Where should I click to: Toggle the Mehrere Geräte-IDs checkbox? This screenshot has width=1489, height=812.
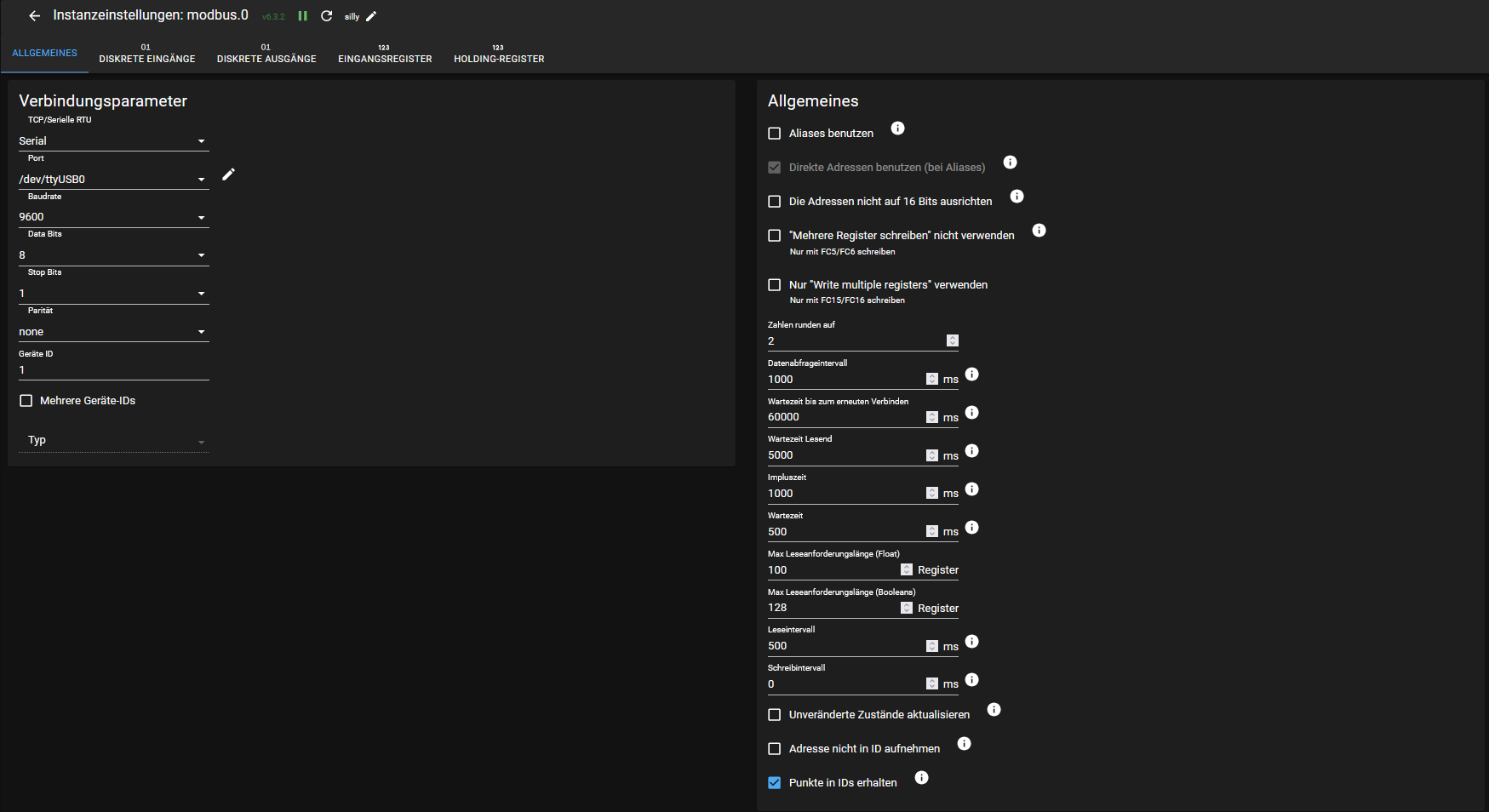point(26,401)
